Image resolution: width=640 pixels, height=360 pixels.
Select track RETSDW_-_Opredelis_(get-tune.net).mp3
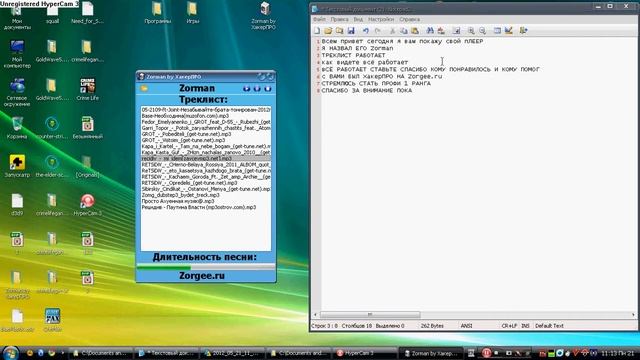click(x=206, y=183)
